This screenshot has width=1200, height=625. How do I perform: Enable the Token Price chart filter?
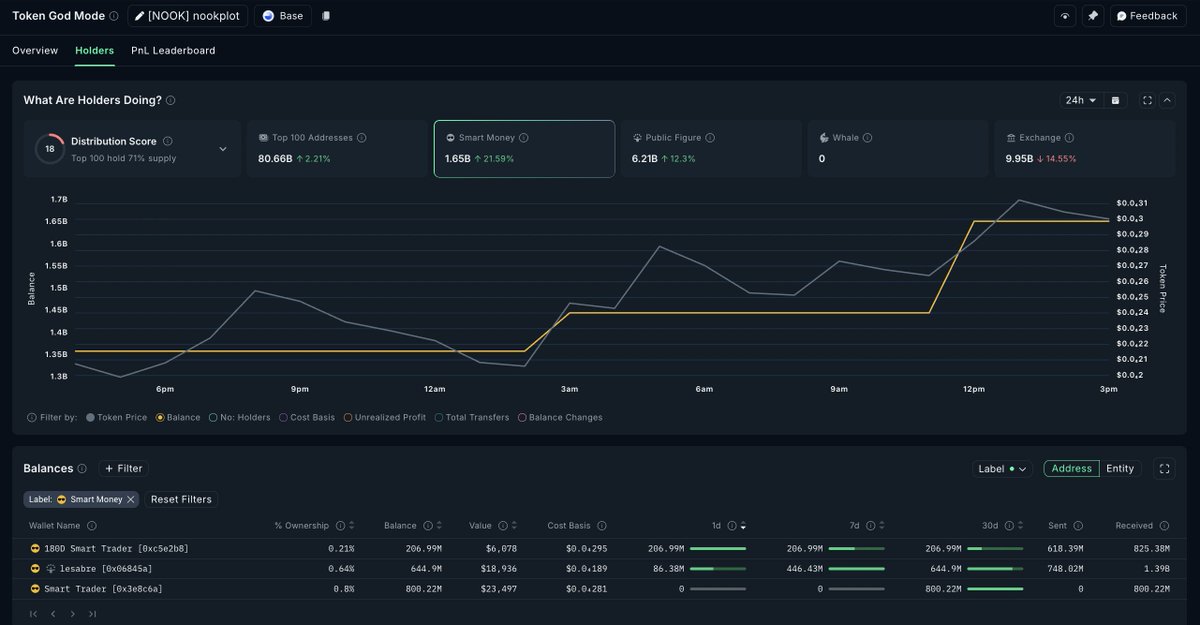click(91, 417)
